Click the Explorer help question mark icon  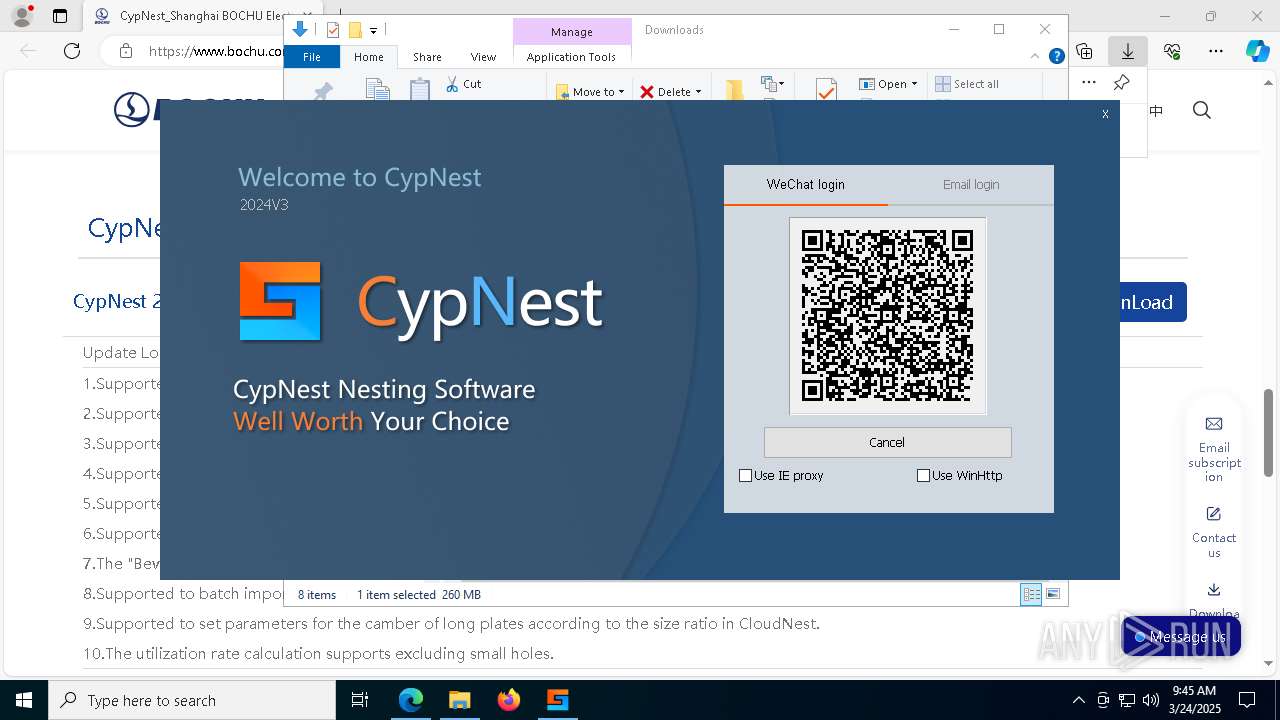tap(1056, 57)
